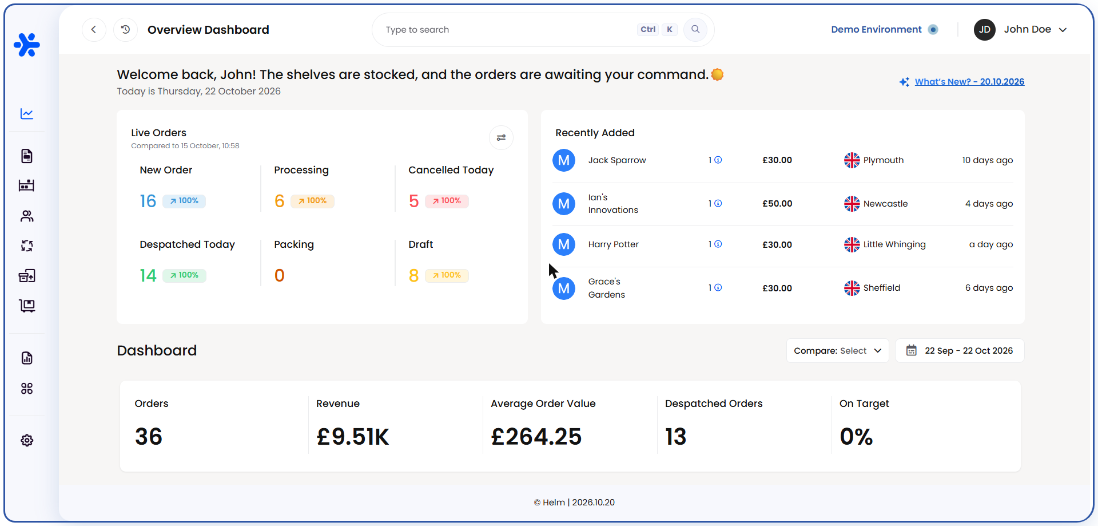Click the Demo Environment status indicator dot

point(933,29)
